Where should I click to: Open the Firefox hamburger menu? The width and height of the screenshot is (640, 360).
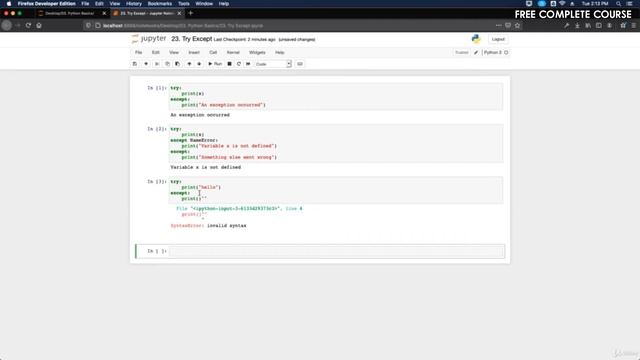[633, 25]
